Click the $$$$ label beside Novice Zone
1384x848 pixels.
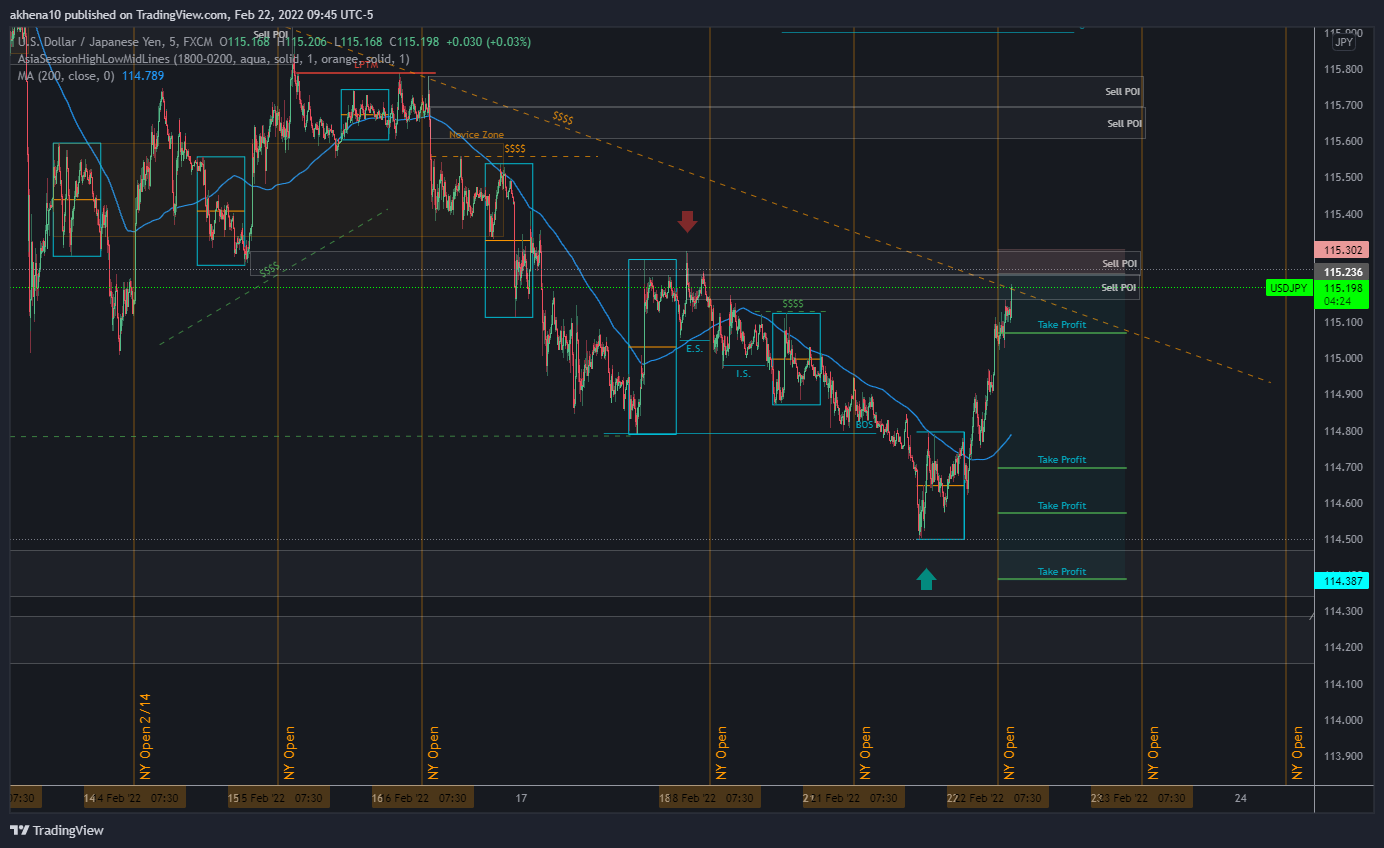(515, 149)
